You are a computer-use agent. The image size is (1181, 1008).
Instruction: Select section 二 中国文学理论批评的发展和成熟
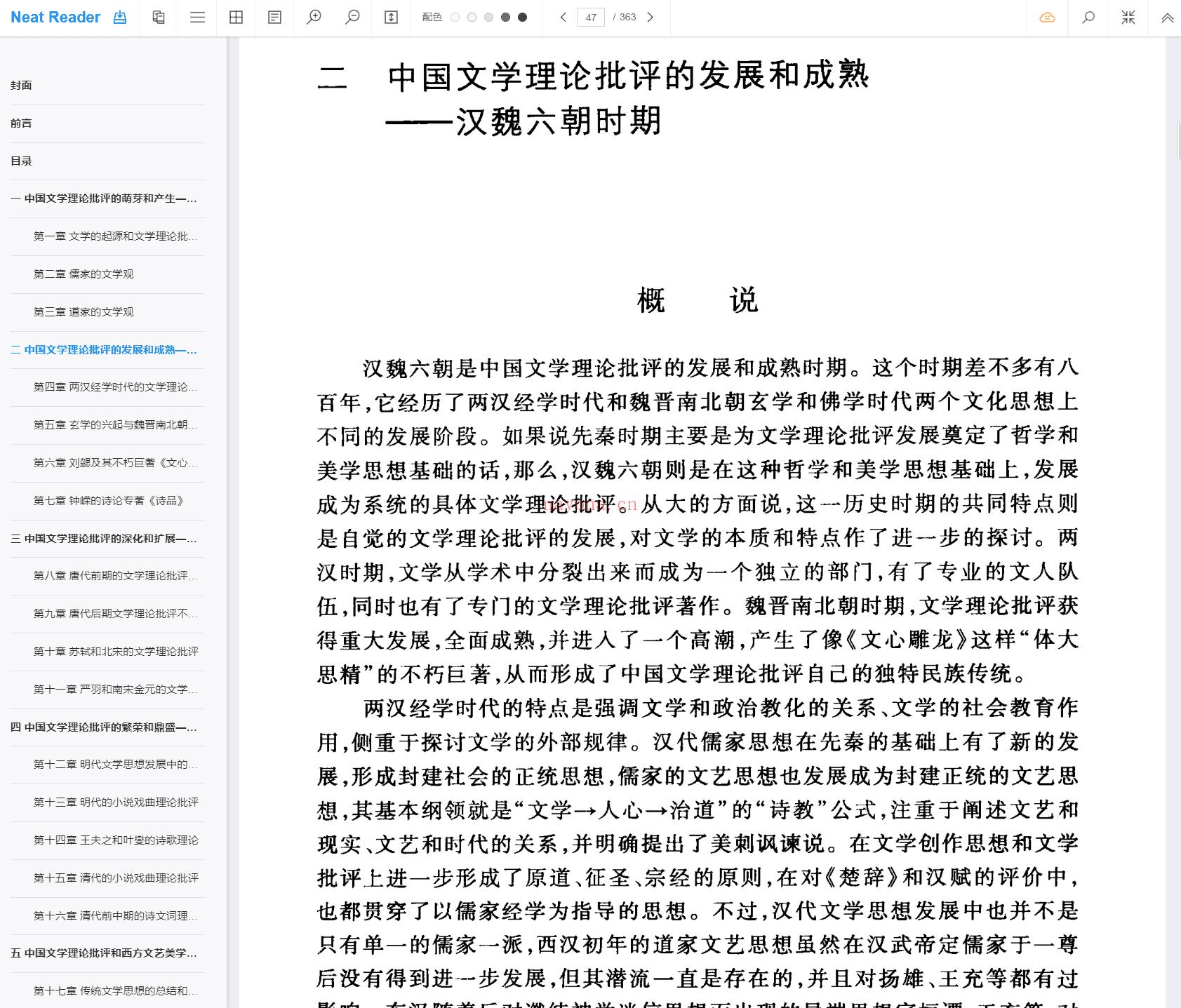(x=107, y=350)
